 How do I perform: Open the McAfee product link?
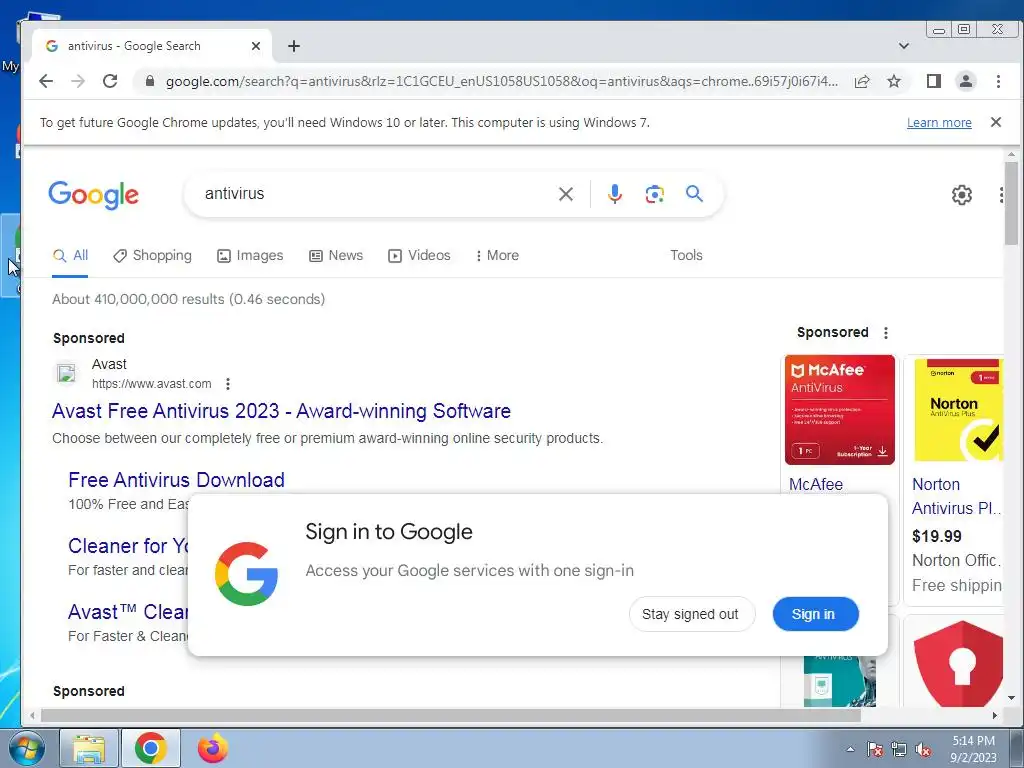(816, 485)
